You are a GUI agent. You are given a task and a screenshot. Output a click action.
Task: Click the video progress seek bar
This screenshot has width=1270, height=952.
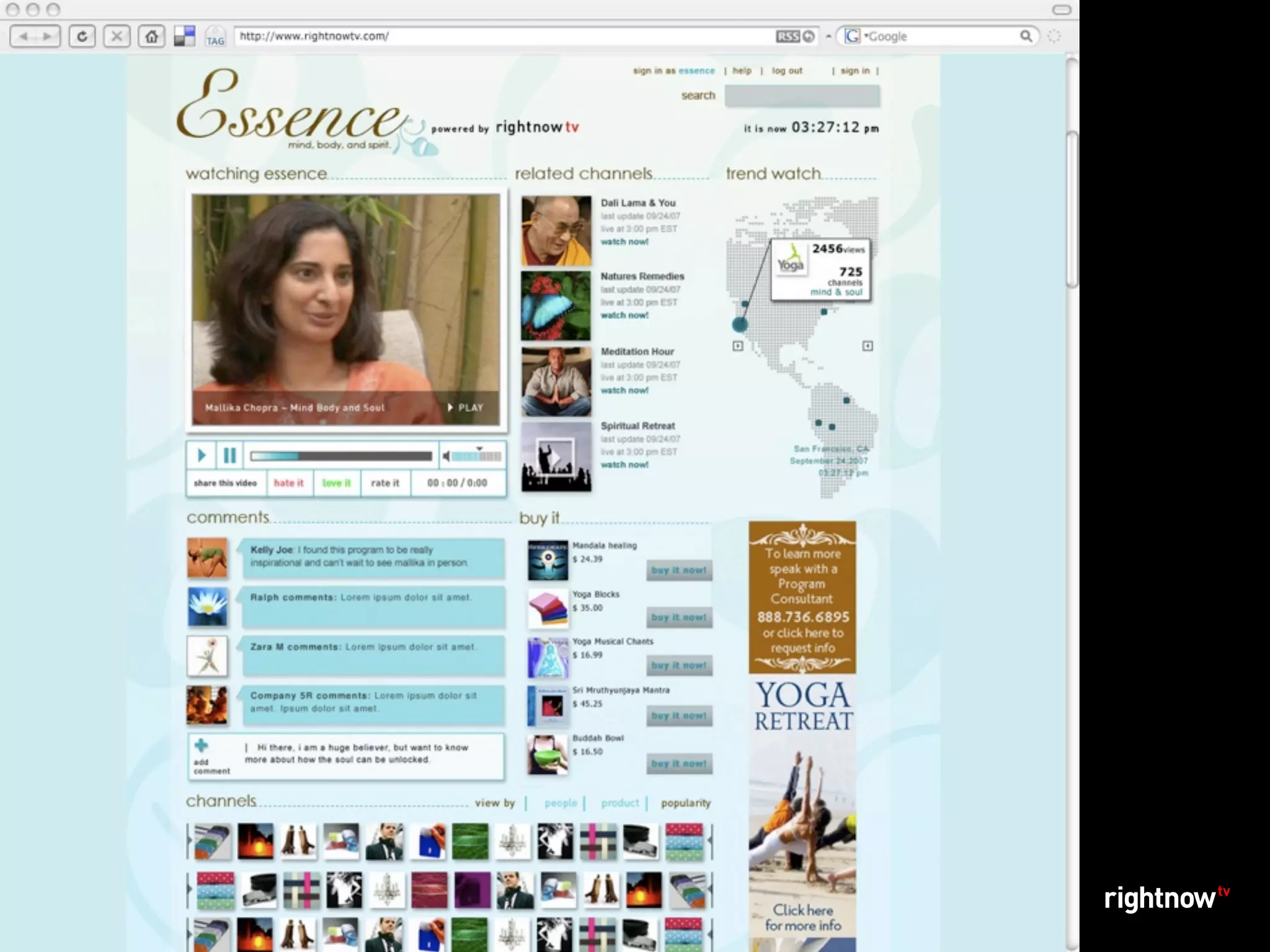(341, 457)
